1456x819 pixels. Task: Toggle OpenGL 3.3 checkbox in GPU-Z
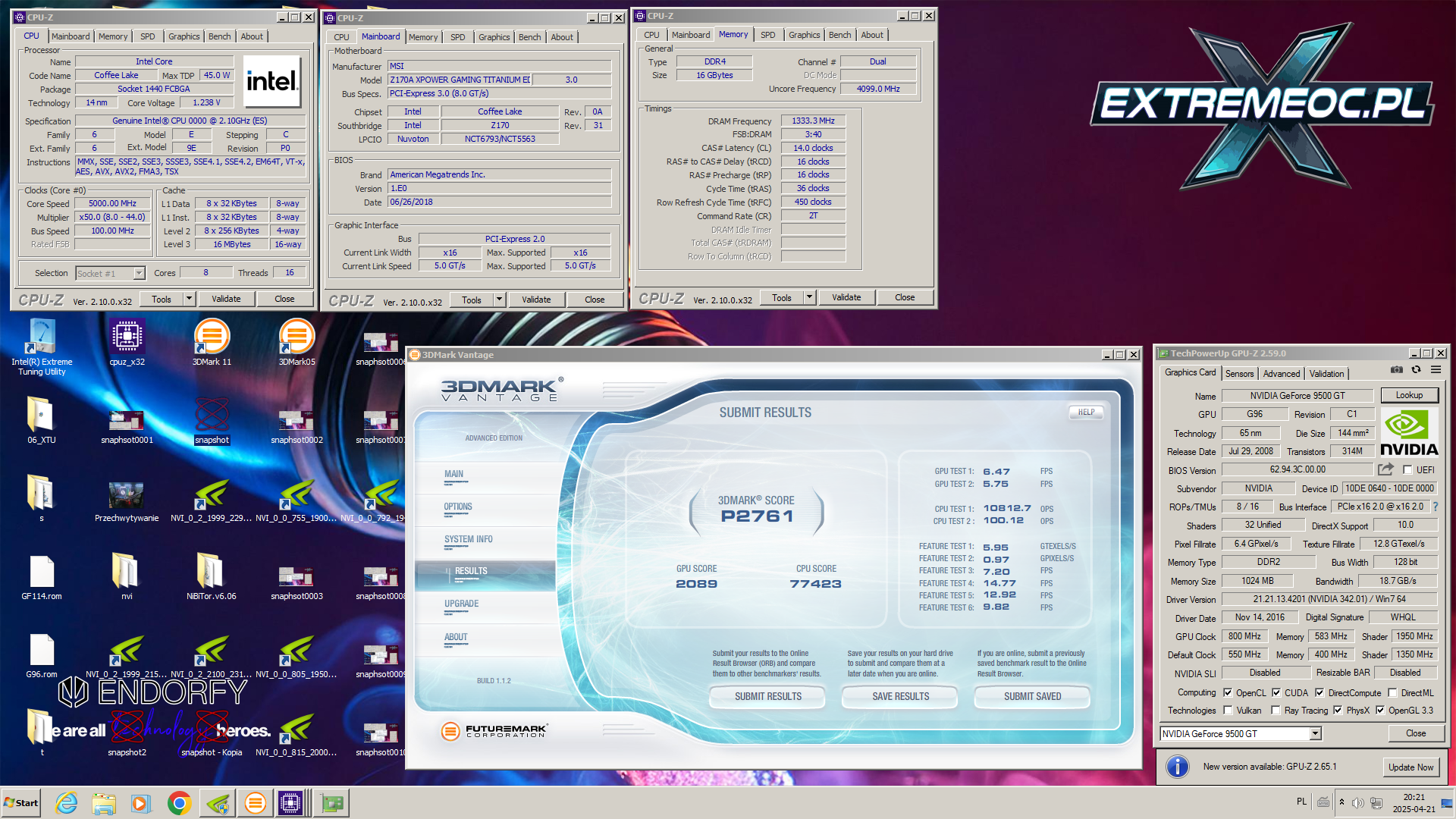1380,711
